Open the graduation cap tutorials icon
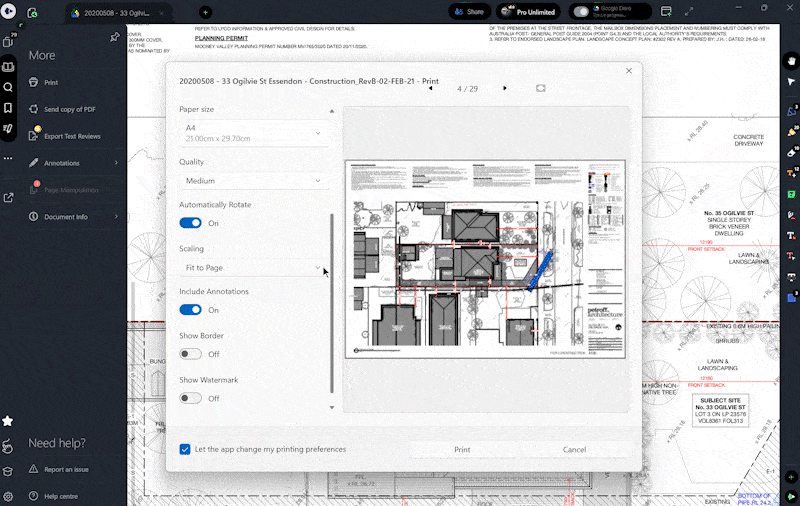The width and height of the screenshot is (800, 506). [x=8, y=471]
